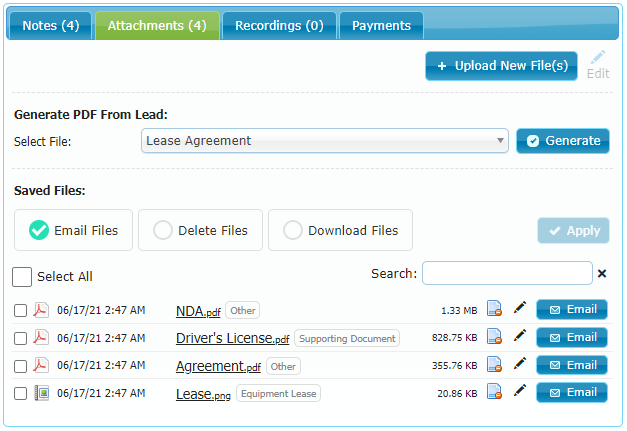Edit Driver's License.pdf using its pencil icon
The height and width of the screenshot is (431, 627).
point(520,335)
